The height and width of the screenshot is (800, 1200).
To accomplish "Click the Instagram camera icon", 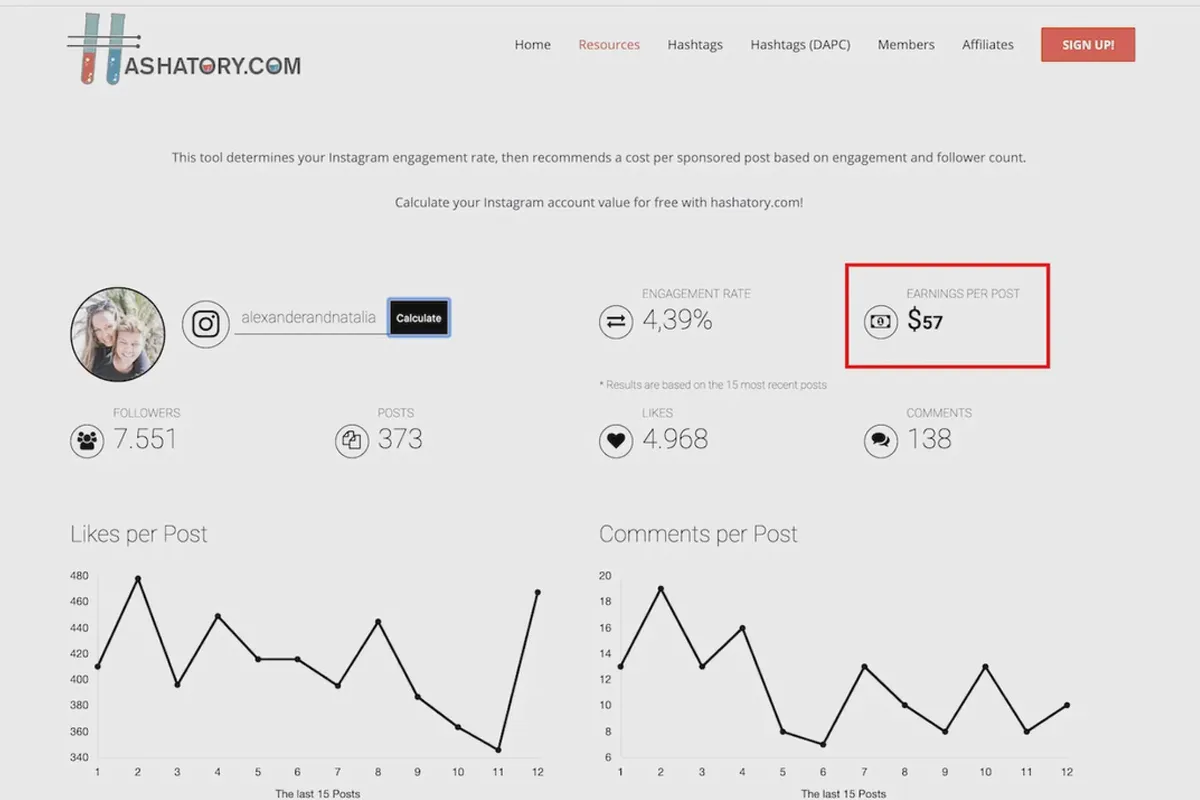I will click(206, 324).
